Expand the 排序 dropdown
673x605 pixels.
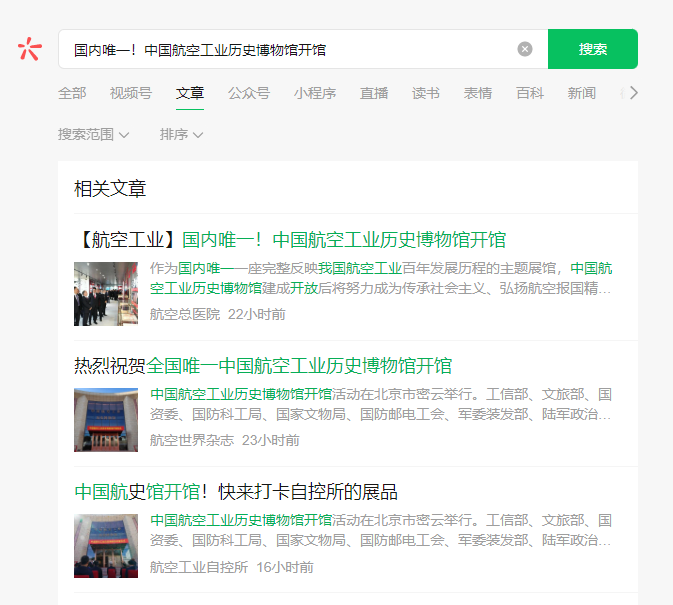[181, 135]
